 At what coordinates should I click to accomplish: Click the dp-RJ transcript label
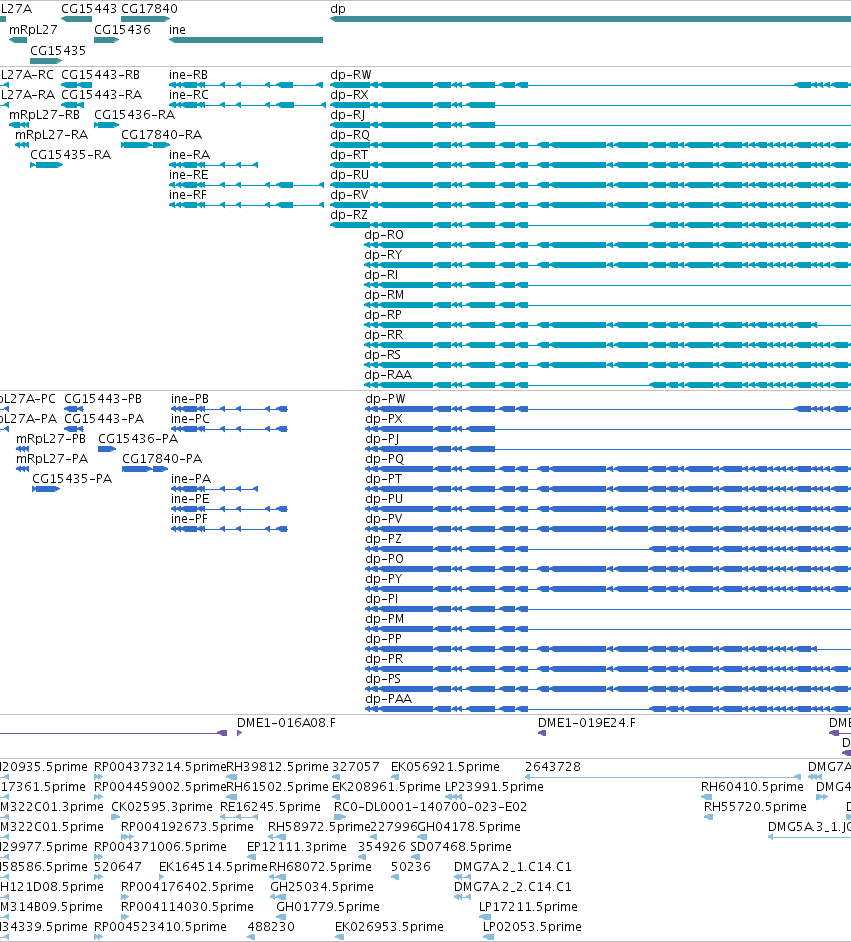point(348,115)
